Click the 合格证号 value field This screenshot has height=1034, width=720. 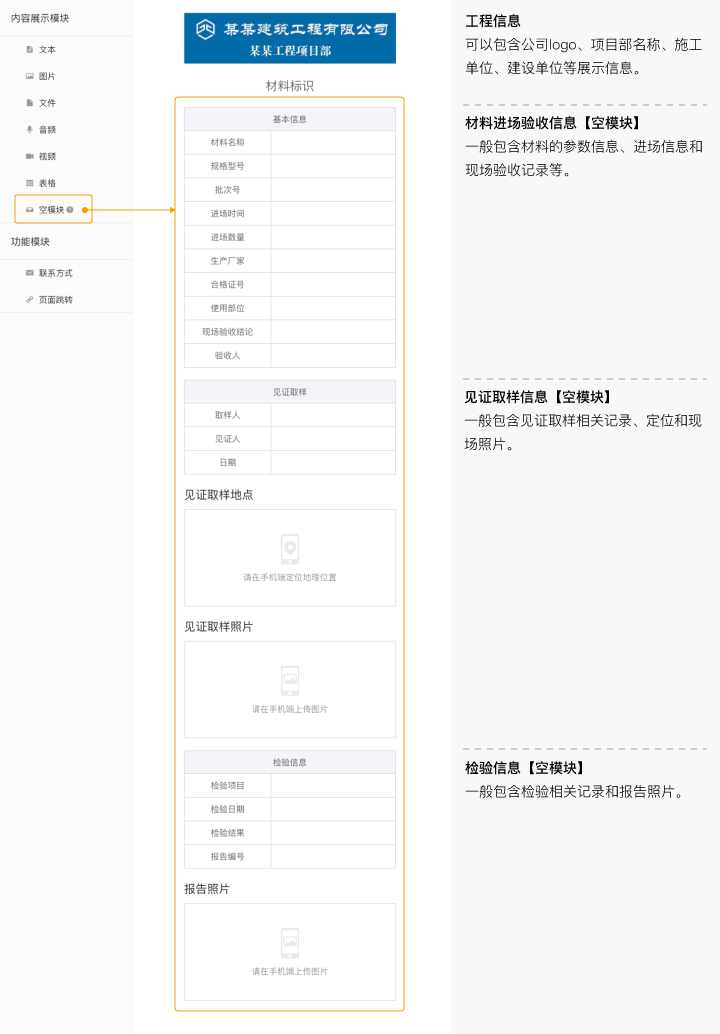pyautogui.click(x=333, y=285)
